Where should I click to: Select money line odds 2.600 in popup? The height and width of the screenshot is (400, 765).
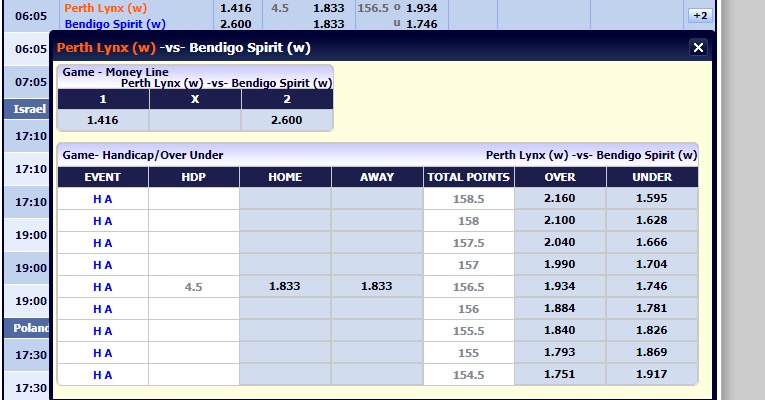coord(287,120)
